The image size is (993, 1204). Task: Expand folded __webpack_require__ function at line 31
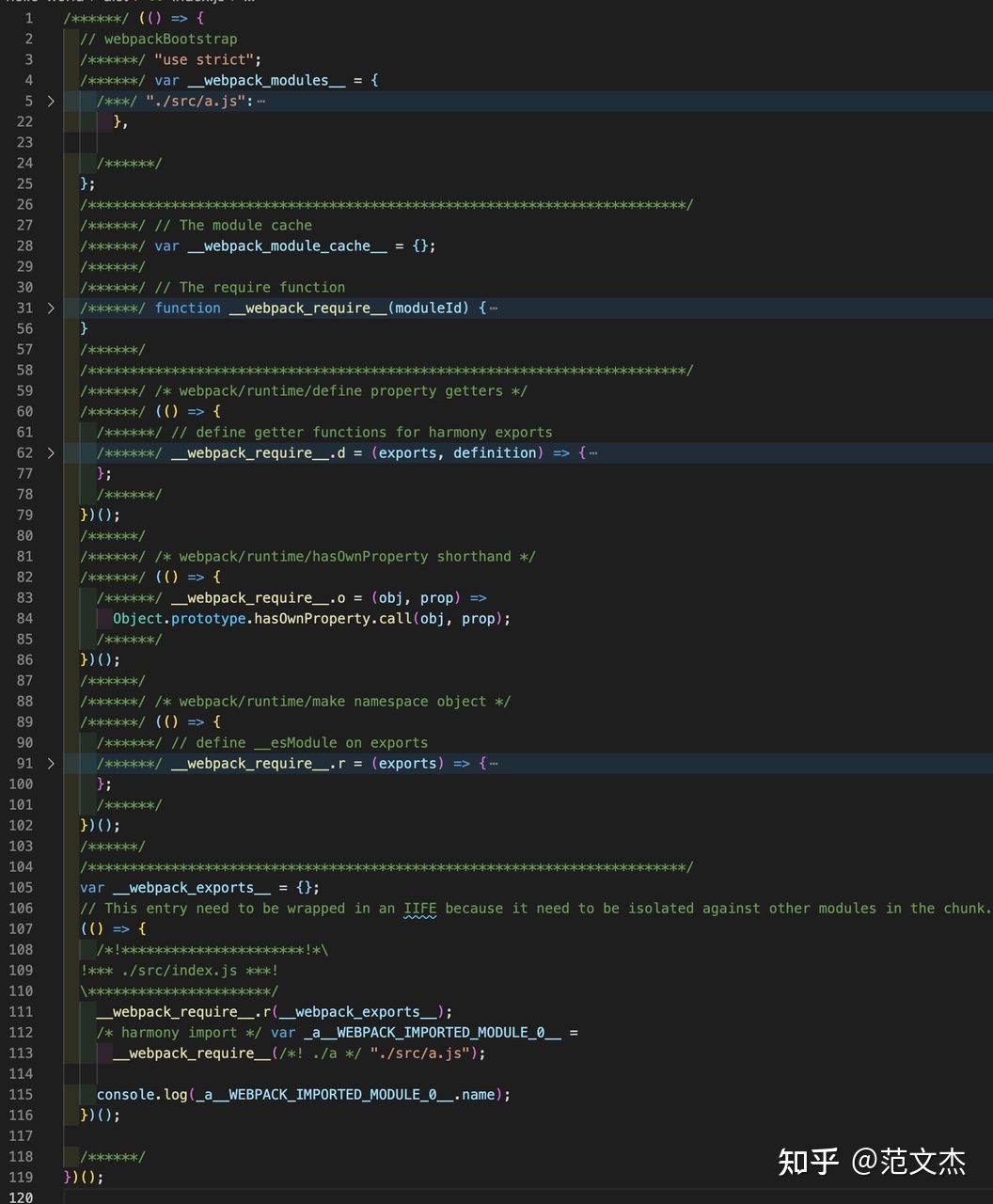click(50, 308)
